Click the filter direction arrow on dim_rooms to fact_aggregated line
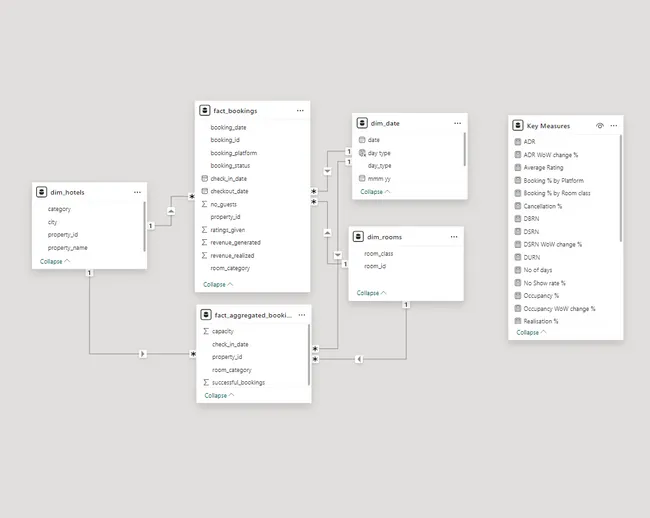The height and width of the screenshot is (518, 650). [359, 359]
